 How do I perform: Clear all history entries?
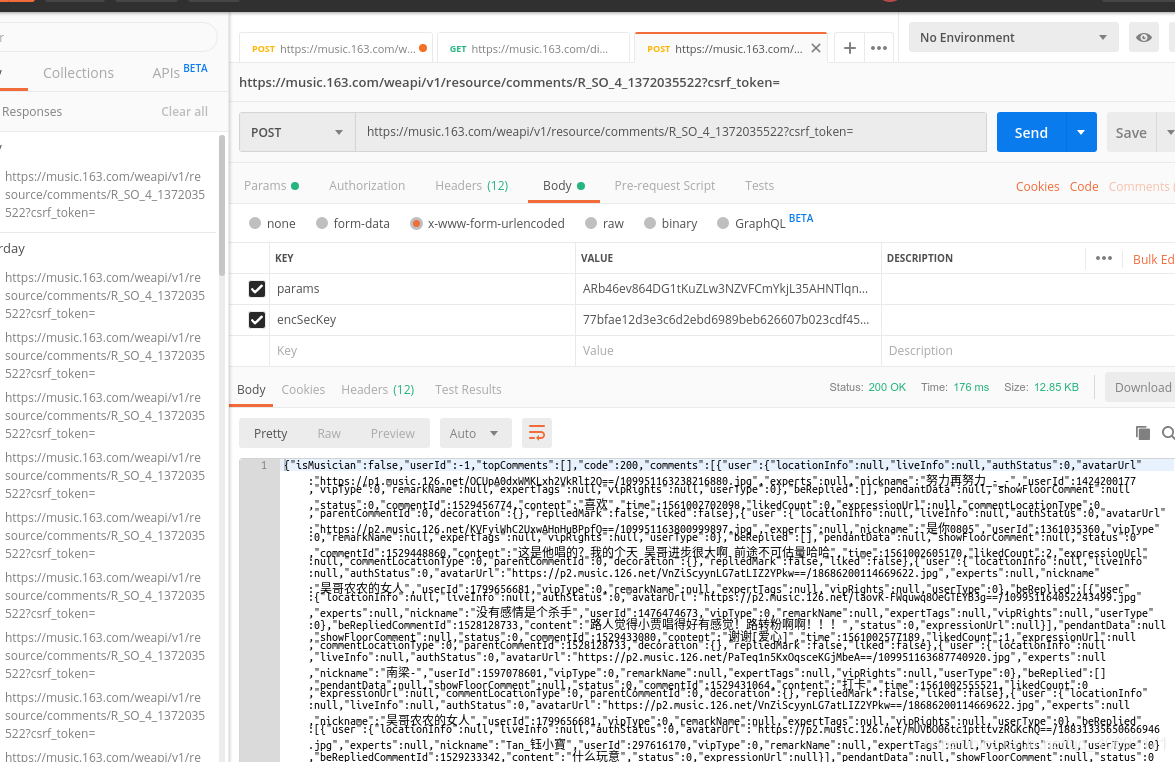point(184,112)
